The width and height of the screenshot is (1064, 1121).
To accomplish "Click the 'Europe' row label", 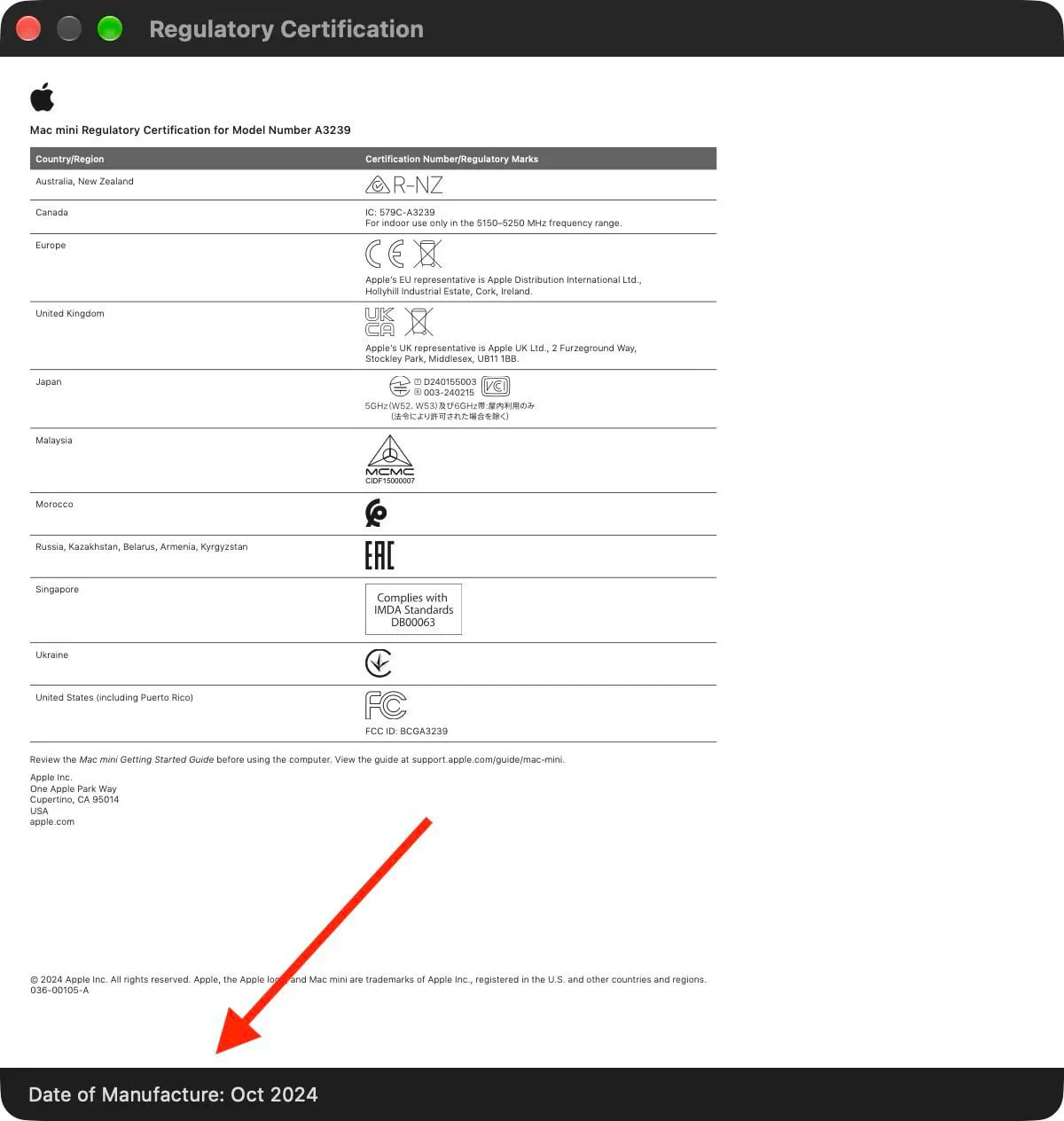I will click(x=51, y=246).
